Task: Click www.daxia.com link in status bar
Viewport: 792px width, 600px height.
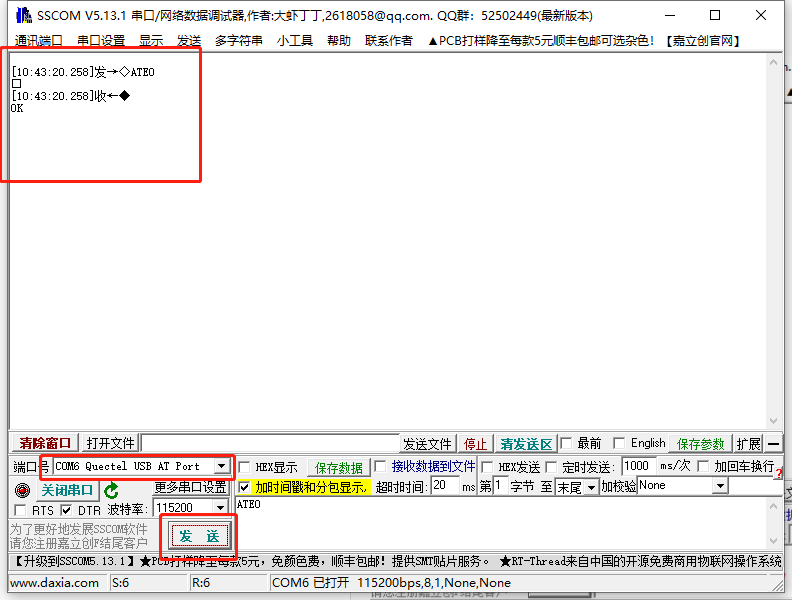Action: [x=55, y=583]
